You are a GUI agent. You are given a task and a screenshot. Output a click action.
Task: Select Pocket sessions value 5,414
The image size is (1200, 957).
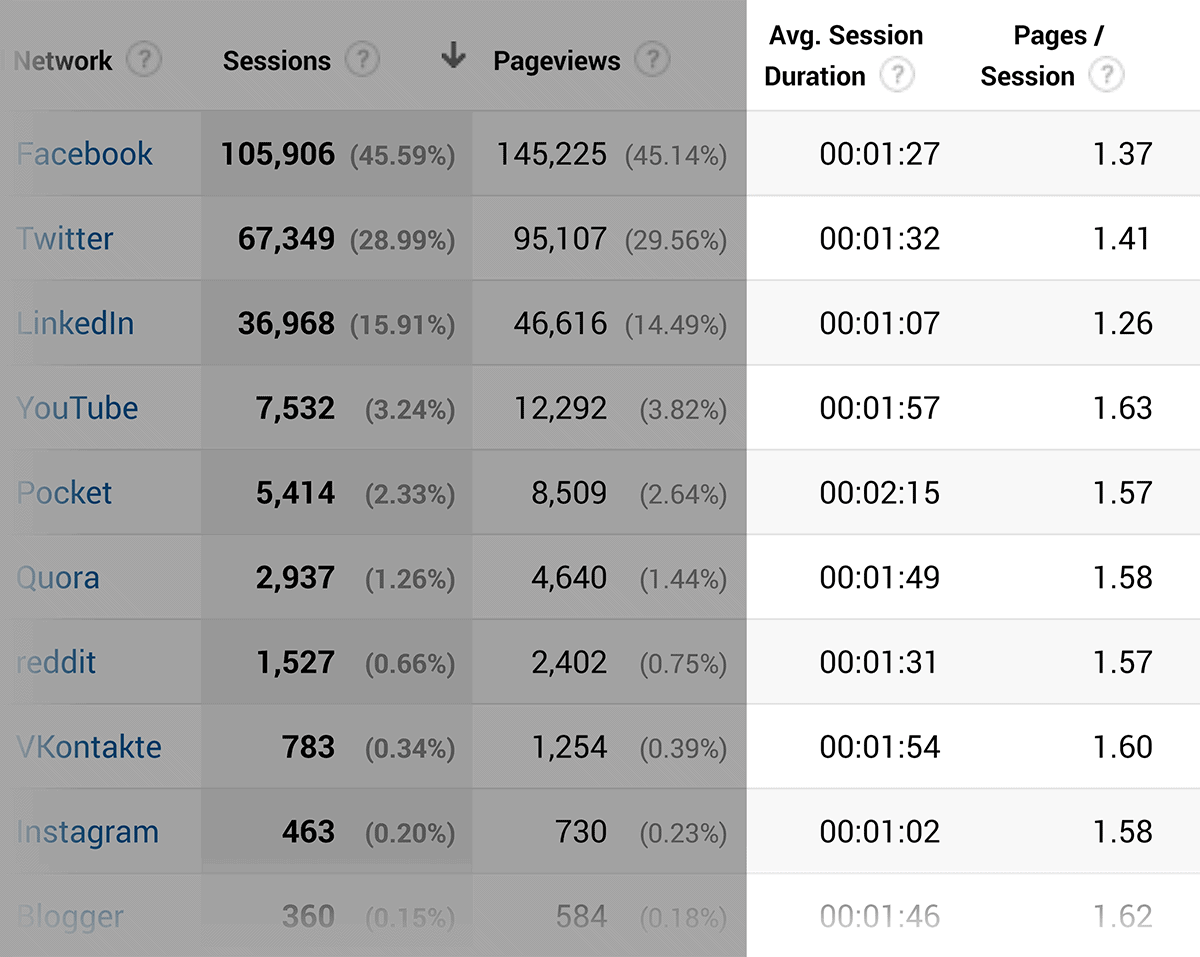point(295,493)
